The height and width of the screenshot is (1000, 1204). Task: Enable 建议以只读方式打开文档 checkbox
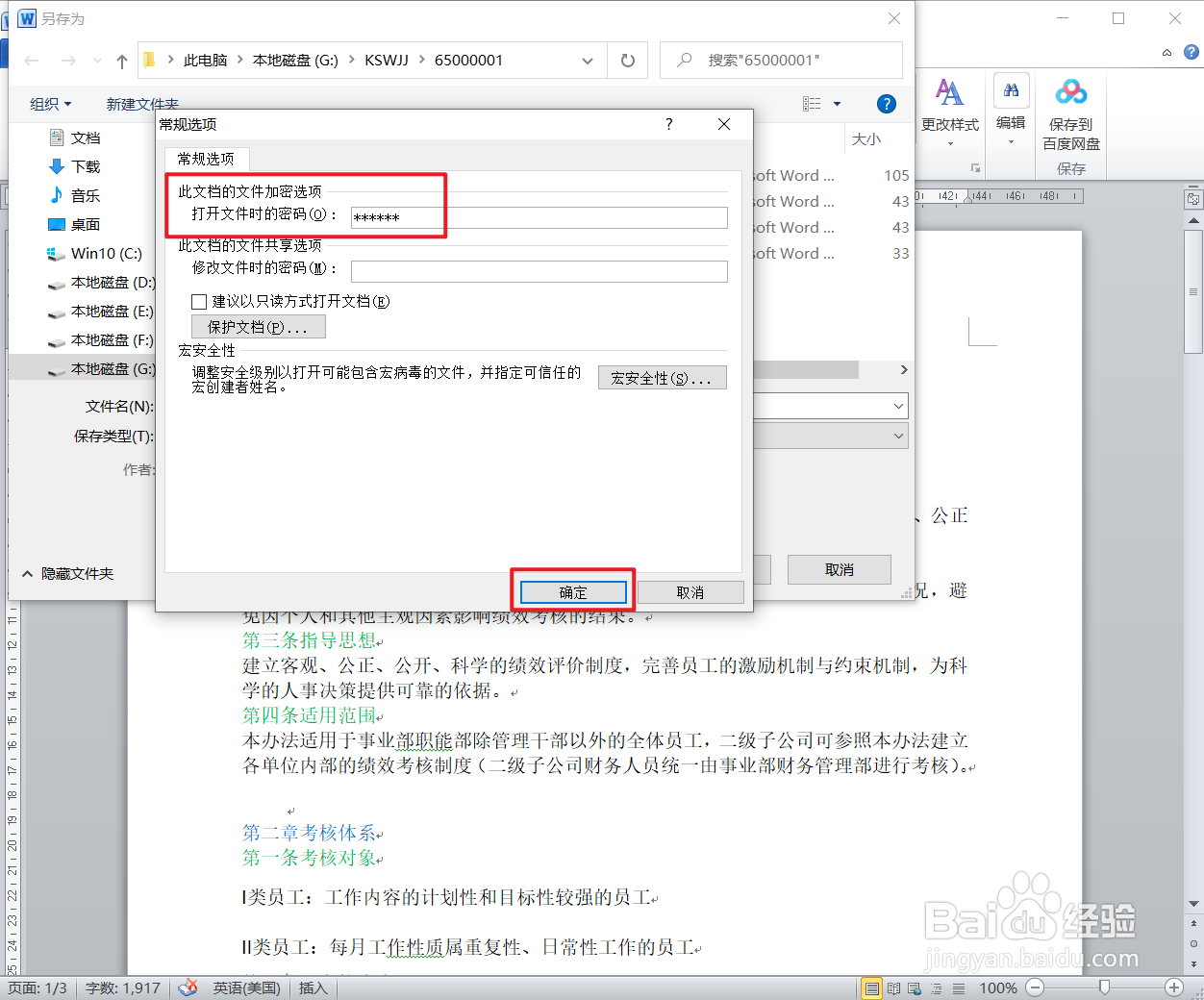[x=200, y=301]
